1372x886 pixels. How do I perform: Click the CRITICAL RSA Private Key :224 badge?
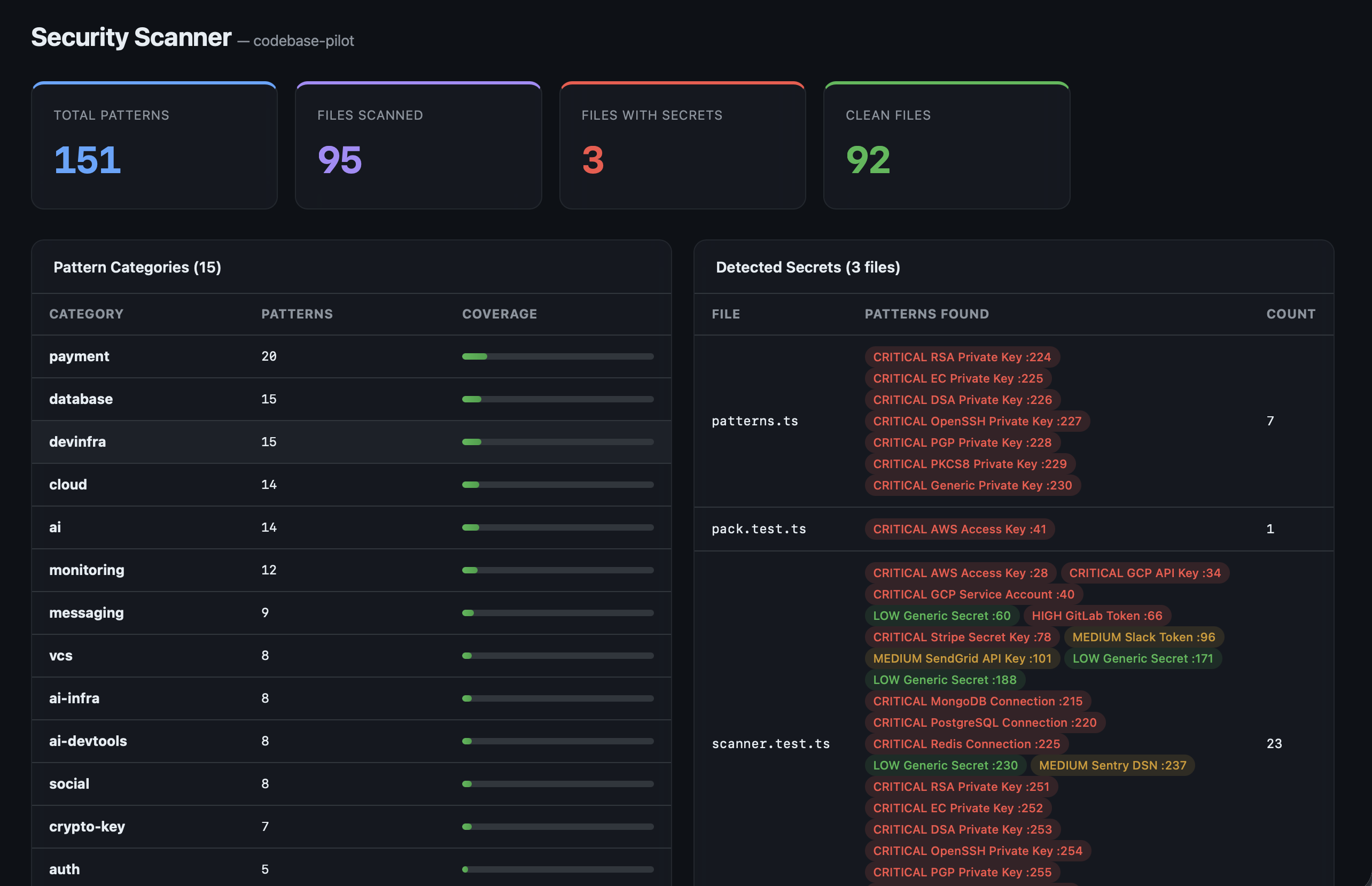click(962, 357)
